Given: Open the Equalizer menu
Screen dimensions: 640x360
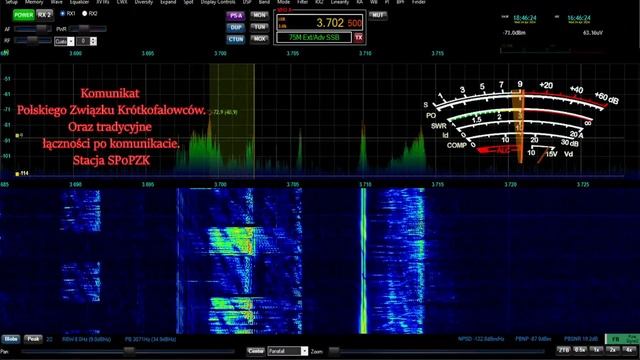Looking at the screenshot, I should 79,2.
